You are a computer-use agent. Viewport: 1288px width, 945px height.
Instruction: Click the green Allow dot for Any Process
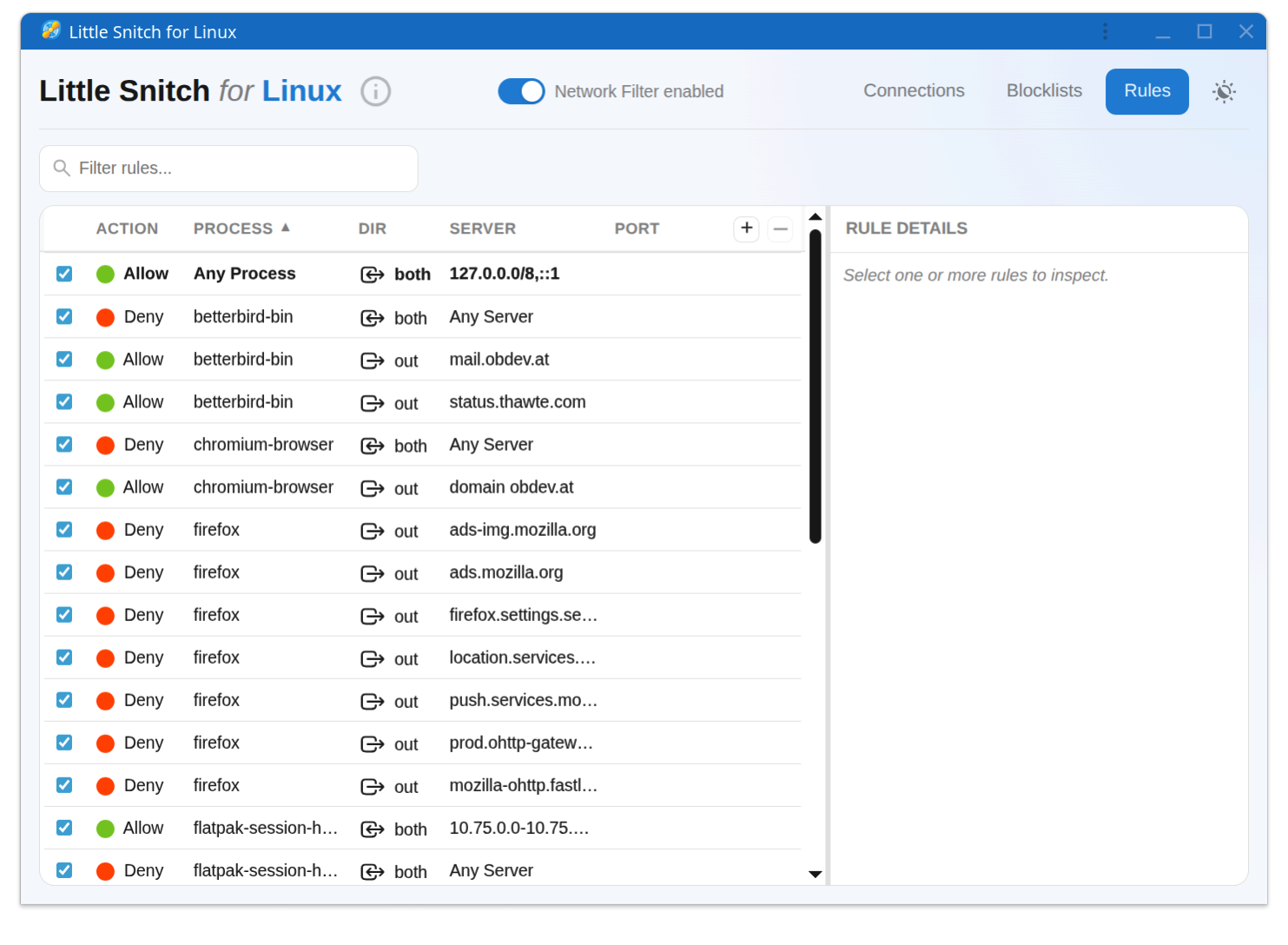pyautogui.click(x=105, y=274)
